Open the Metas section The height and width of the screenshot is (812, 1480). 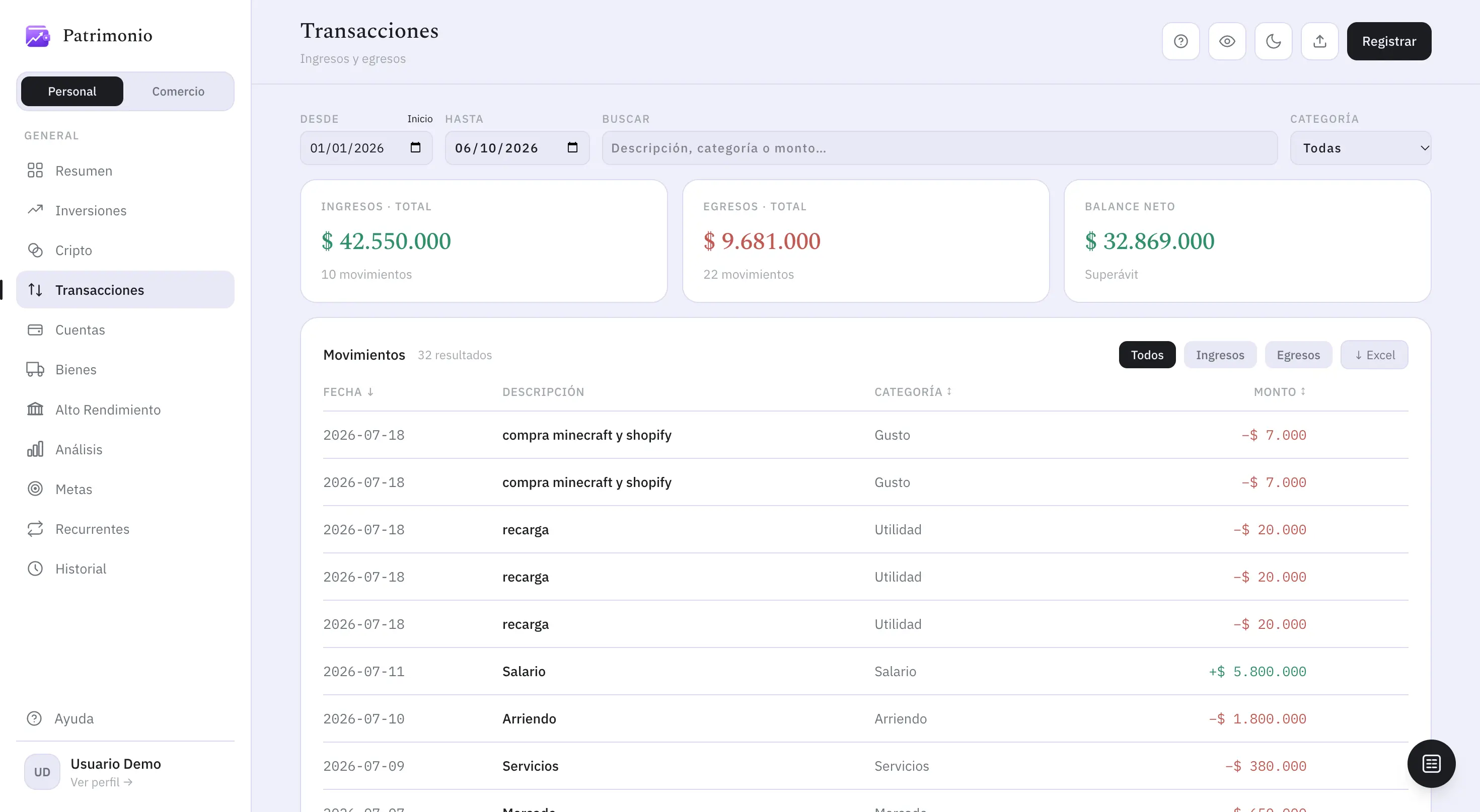tap(125, 489)
